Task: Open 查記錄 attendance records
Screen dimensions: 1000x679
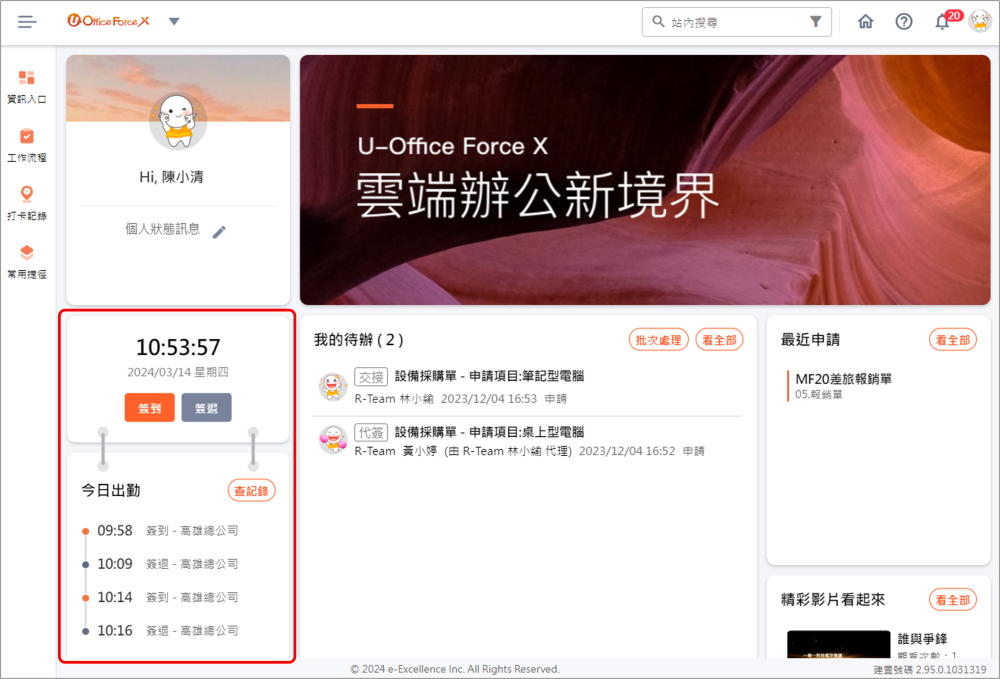Action: (251, 491)
